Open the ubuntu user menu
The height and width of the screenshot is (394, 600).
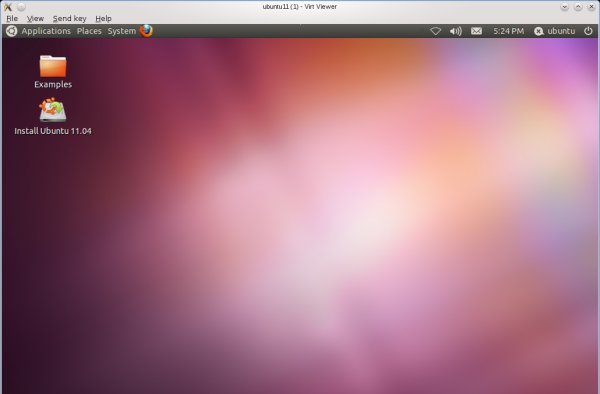click(x=555, y=31)
